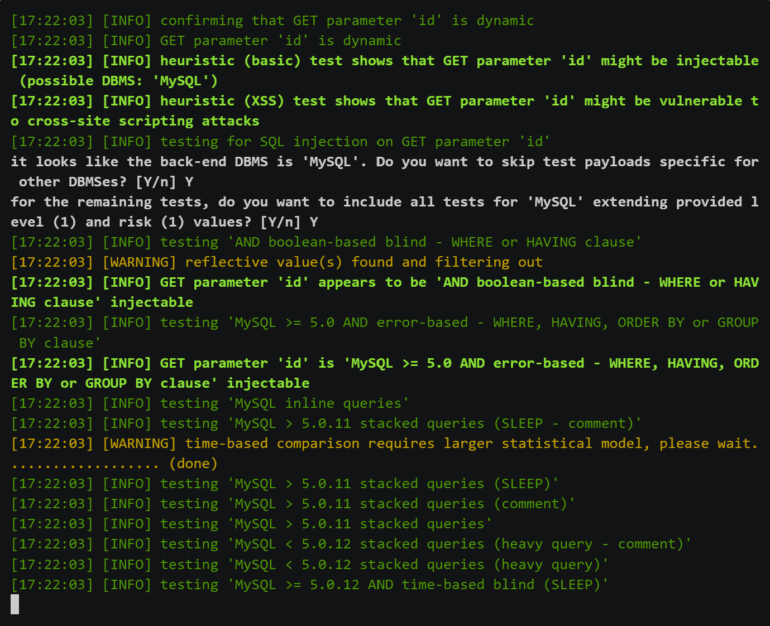Click the reflective value(s) WARNING line
Image resolution: width=770 pixels, height=626 pixels.
click(277, 262)
